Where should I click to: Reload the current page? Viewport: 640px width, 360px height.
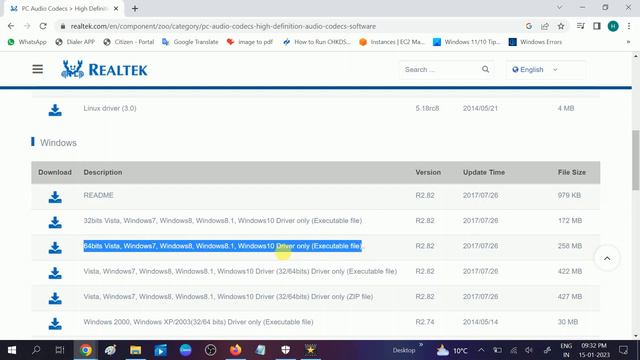click(x=43, y=26)
